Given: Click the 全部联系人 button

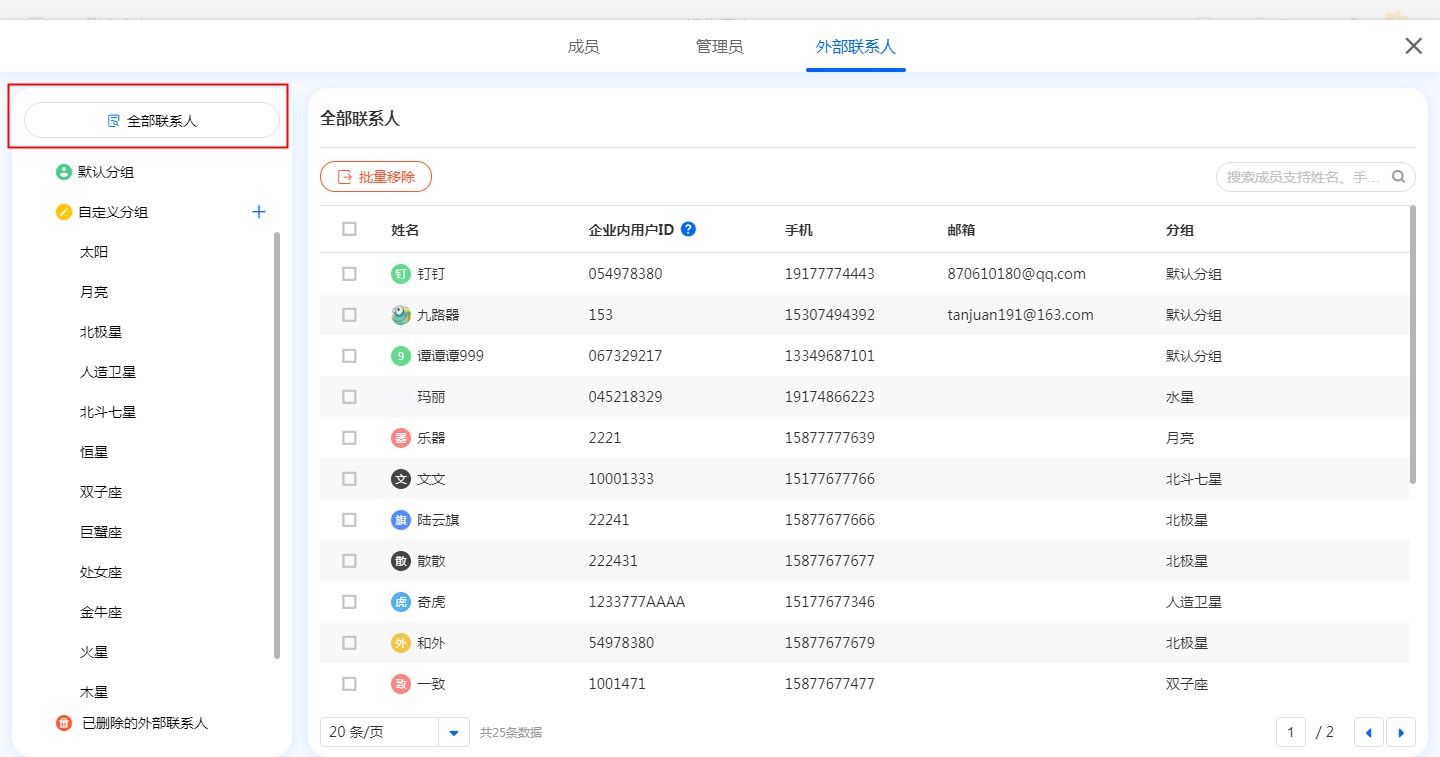Looking at the screenshot, I should pyautogui.click(x=152, y=120).
